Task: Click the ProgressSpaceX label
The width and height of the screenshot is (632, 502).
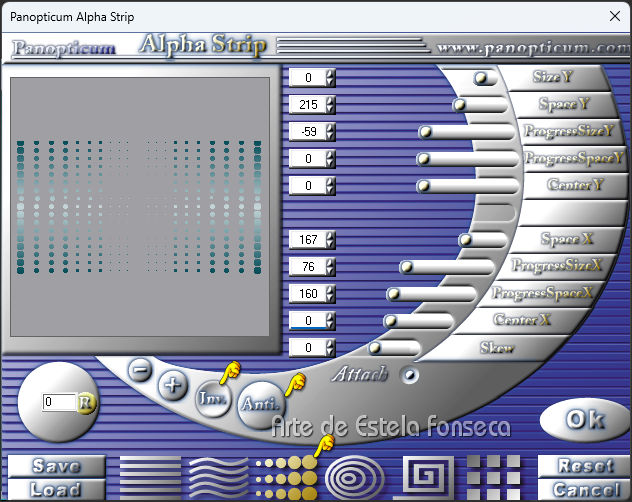Action: pos(543,293)
